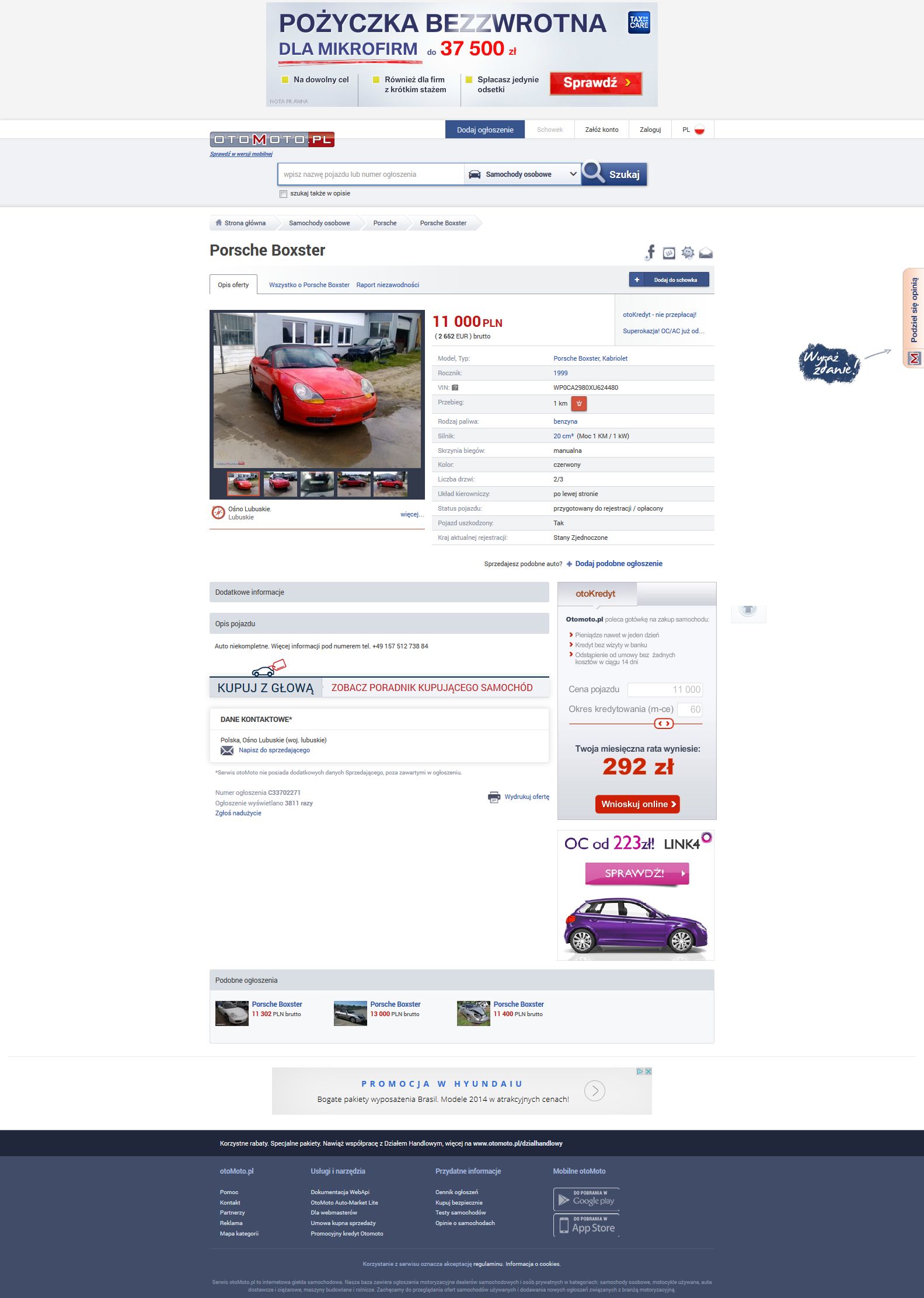Open similar Porsche Boxster for 13 000 PLN
Image resolution: width=924 pixels, height=1298 pixels.
[x=395, y=1004]
